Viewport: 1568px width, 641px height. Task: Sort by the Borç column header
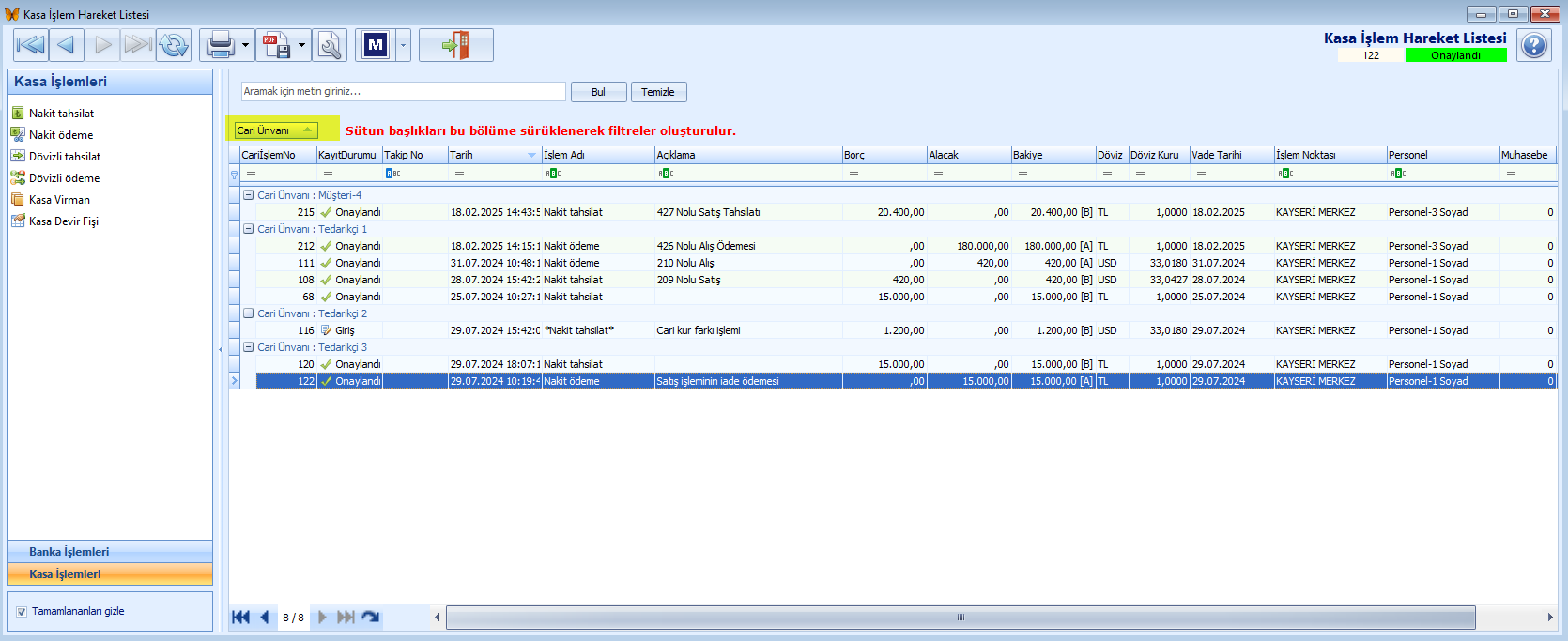[x=884, y=155]
